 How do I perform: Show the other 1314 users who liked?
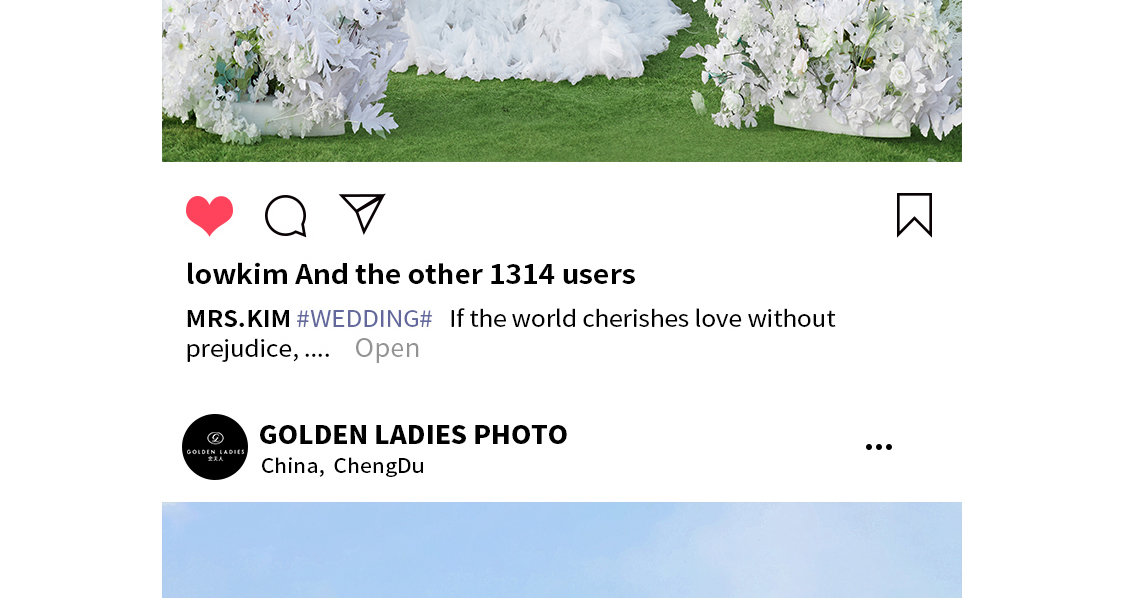(465, 274)
